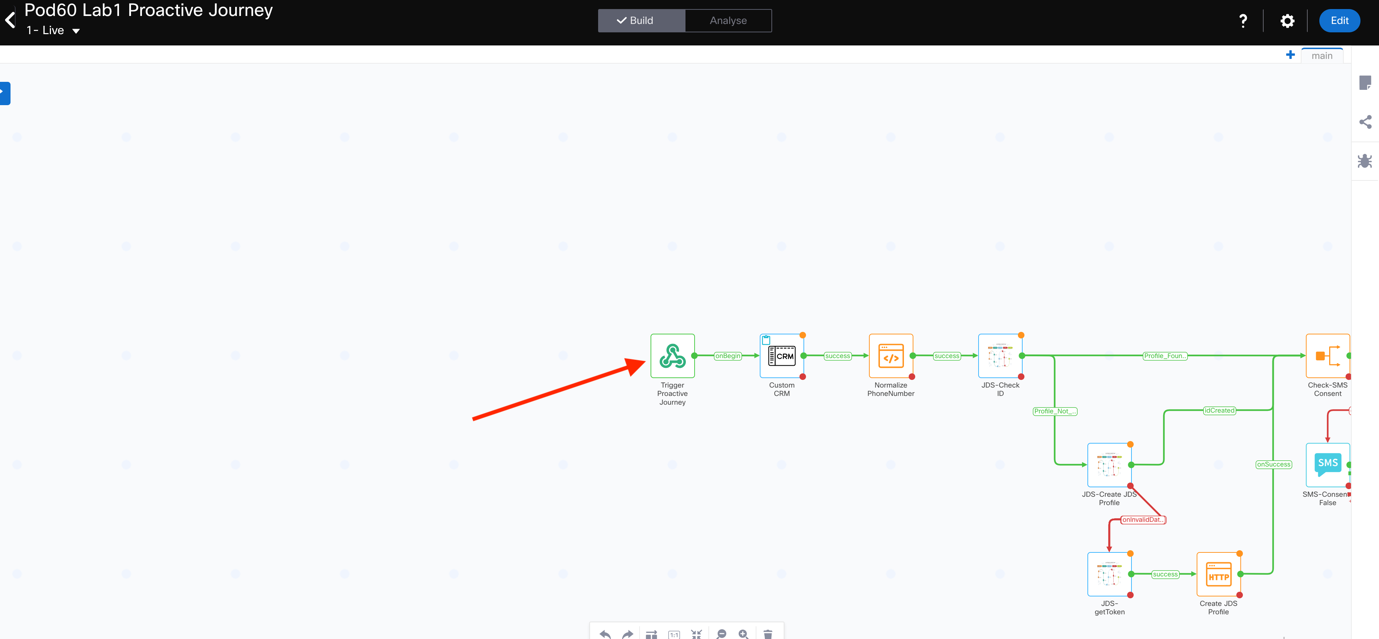Click the onSuccess connector label
This screenshot has width=1379, height=639.
click(x=1273, y=464)
